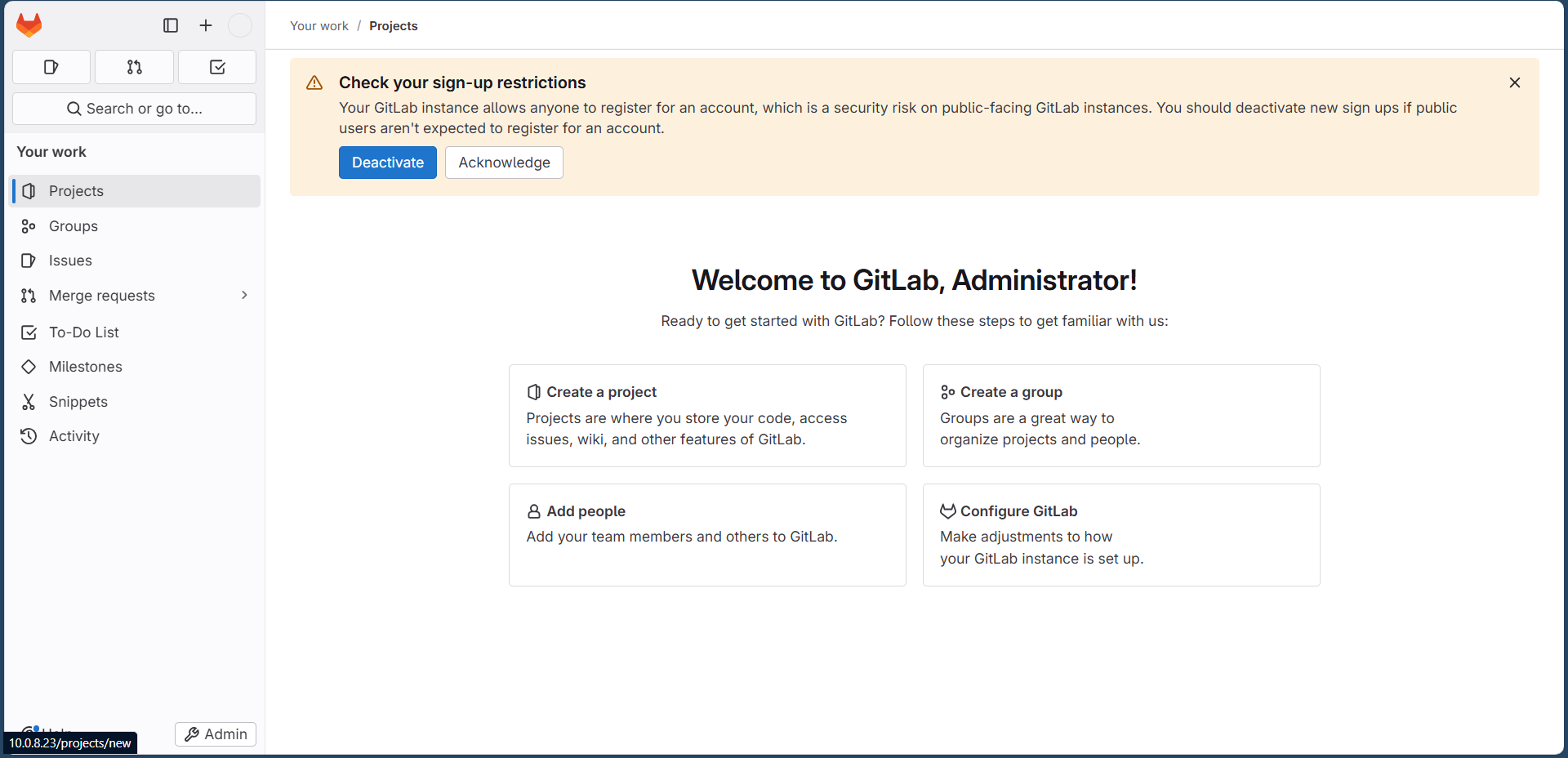Click the Groups sidebar icon
Viewport: 1568px width, 758px height.
(x=29, y=226)
